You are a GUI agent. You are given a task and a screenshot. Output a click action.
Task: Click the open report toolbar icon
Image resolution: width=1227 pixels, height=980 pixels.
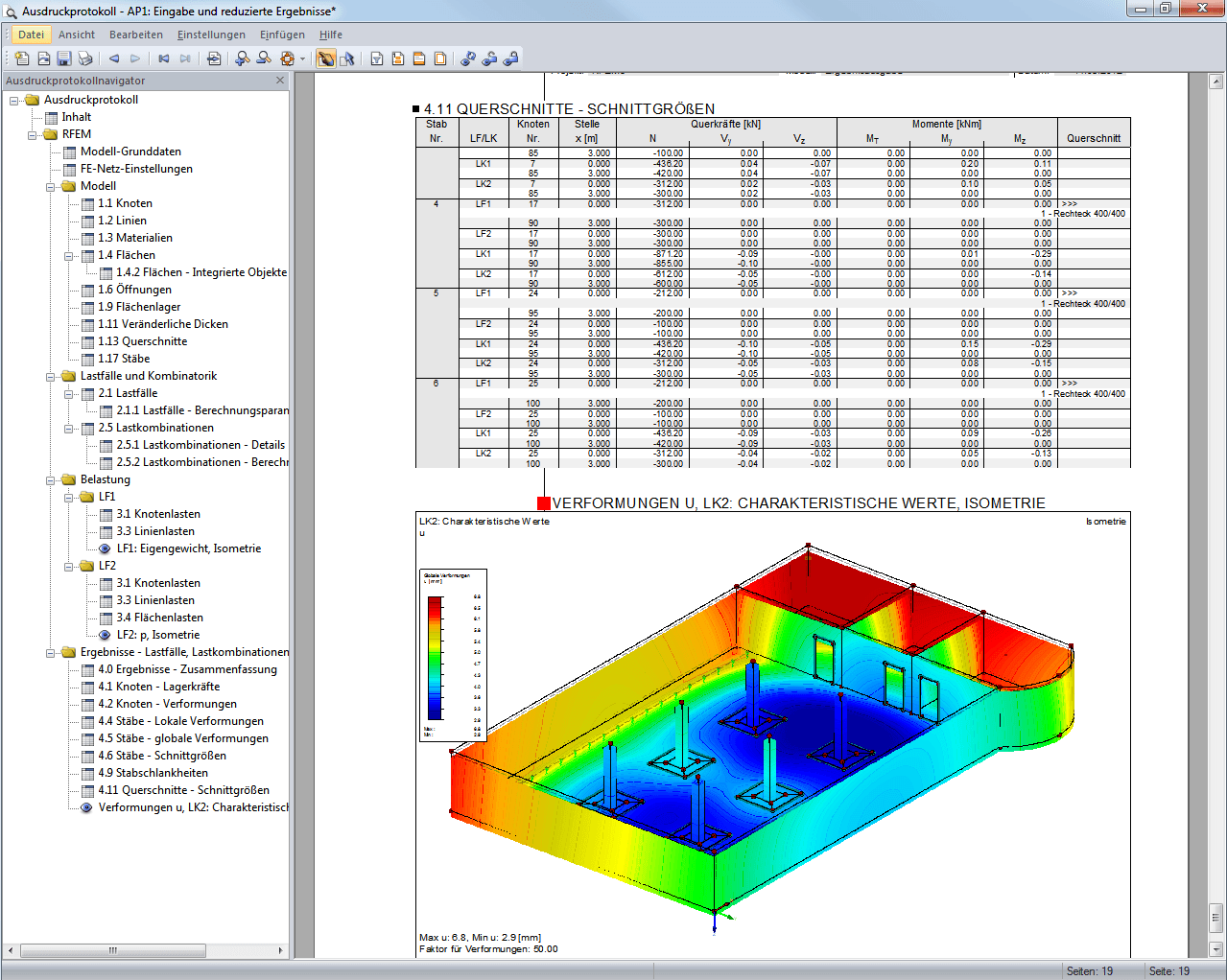[43, 58]
